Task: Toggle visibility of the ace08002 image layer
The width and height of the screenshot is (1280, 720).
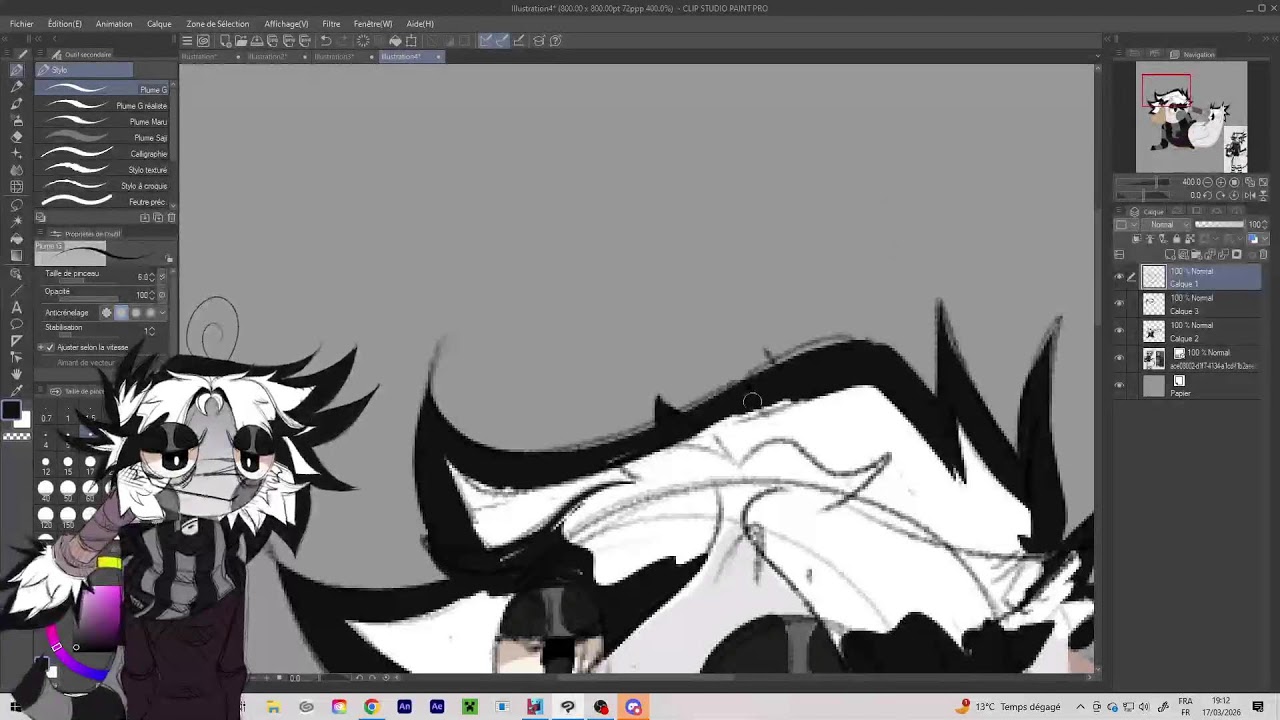Action: click(x=1119, y=357)
